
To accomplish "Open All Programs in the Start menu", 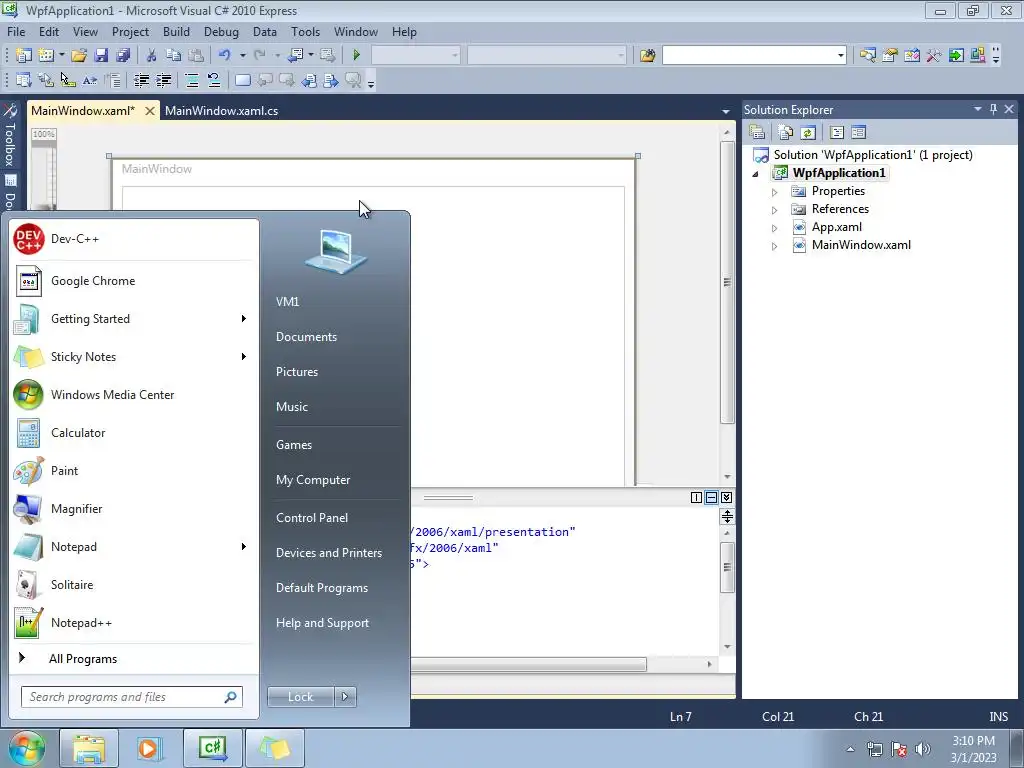I will [x=134, y=659].
